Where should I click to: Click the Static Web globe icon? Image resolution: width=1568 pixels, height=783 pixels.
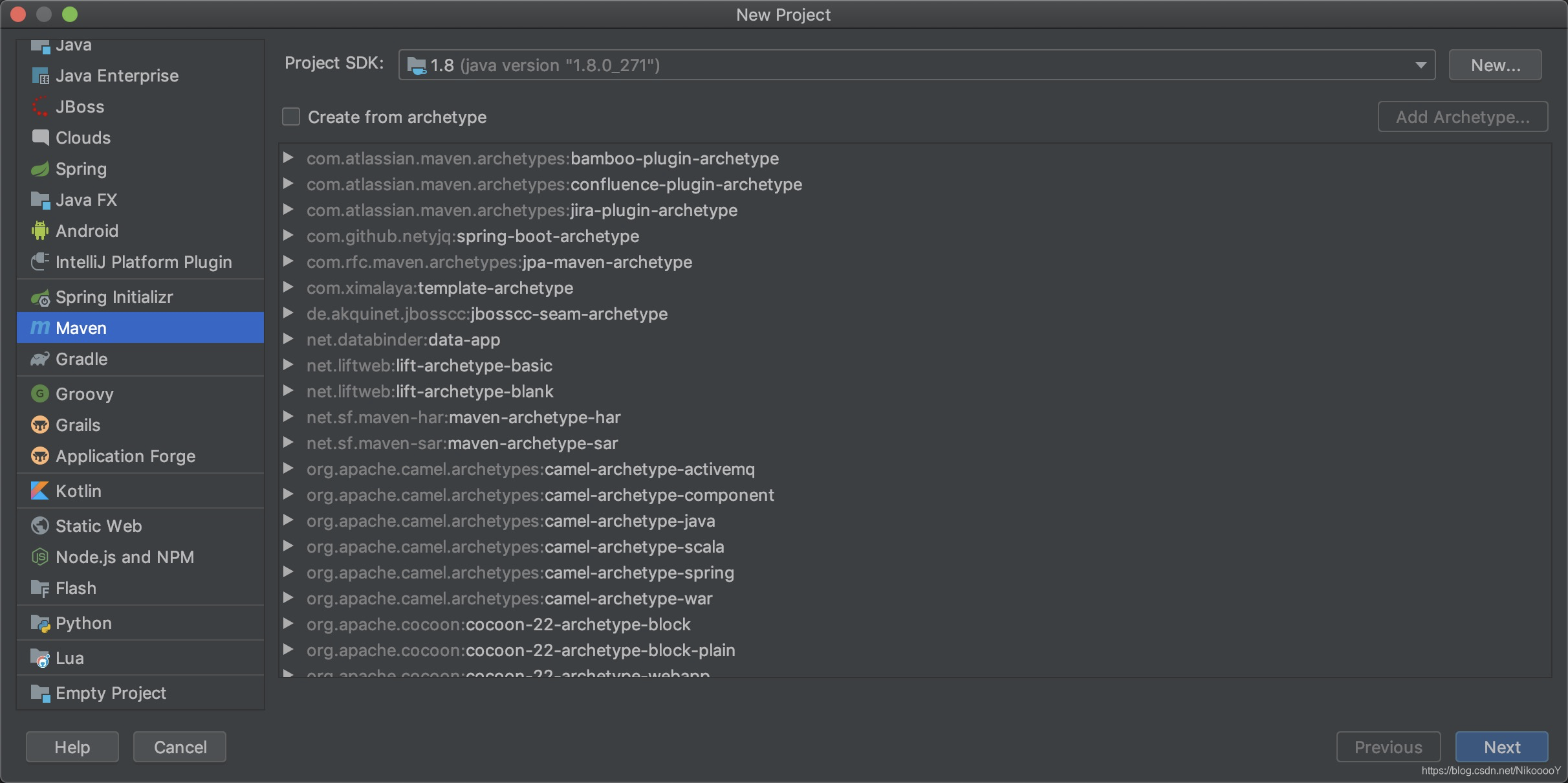[40, 526]
